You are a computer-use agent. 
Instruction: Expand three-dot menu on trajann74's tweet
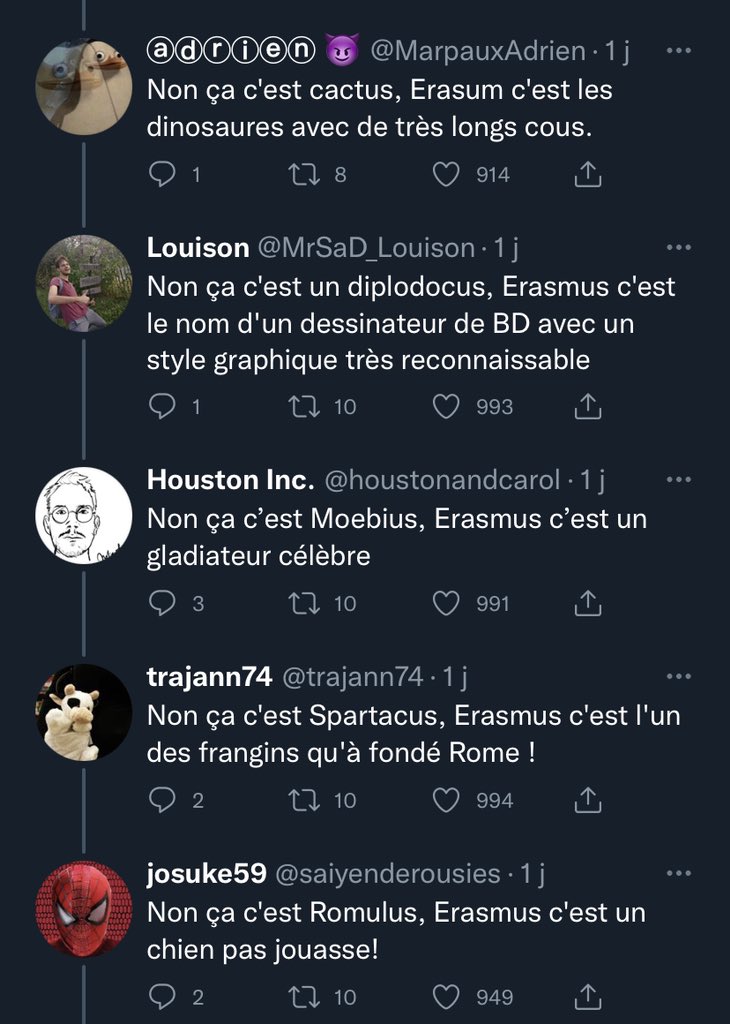pos(679,677)
